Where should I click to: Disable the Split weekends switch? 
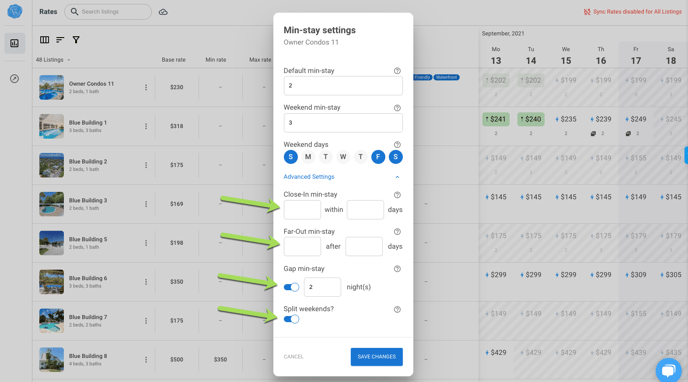[x=291, y=319]
